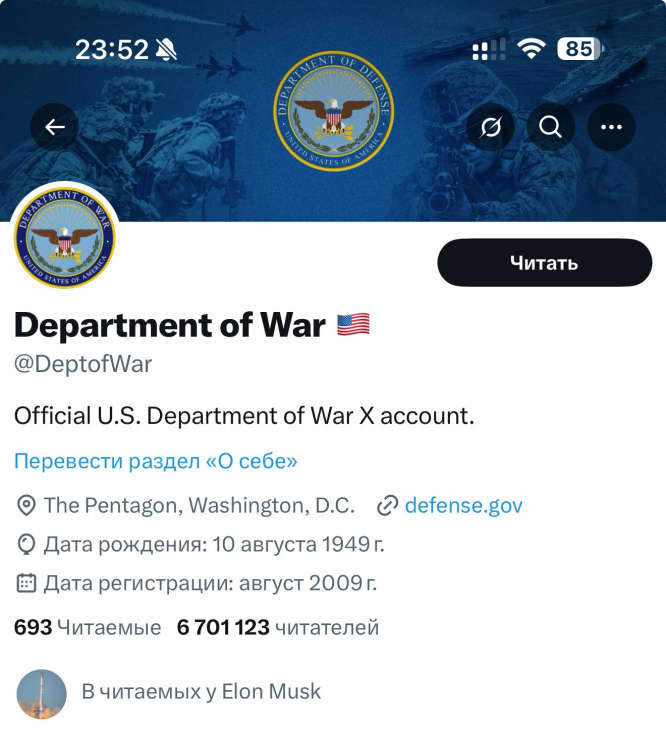
Task: Tap the В читаемых у Elon Musk text
Action: pyautogui.click(x=201, y=692)
